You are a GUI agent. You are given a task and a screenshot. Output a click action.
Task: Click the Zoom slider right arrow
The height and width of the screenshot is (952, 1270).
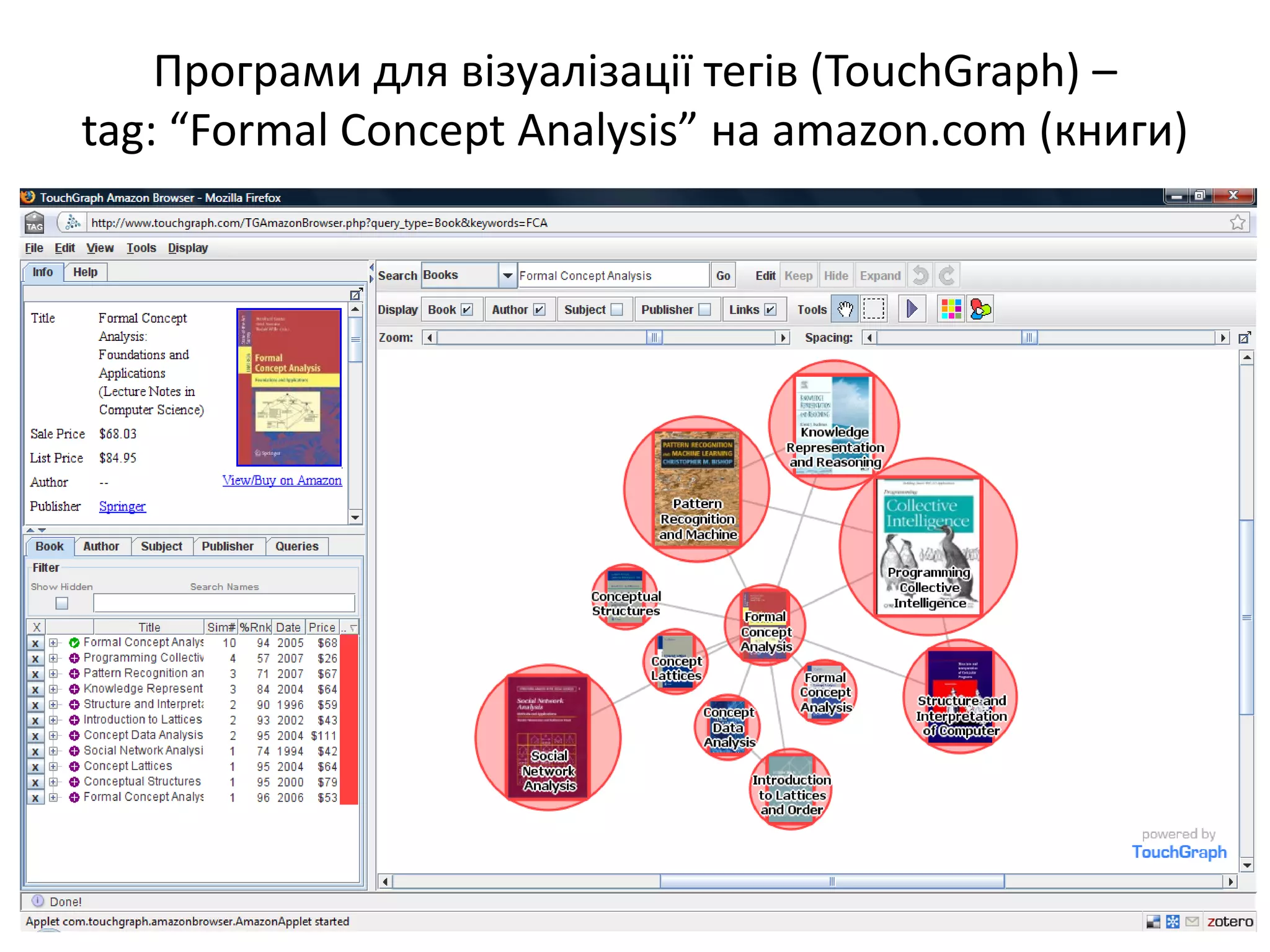tap(783, 338)
